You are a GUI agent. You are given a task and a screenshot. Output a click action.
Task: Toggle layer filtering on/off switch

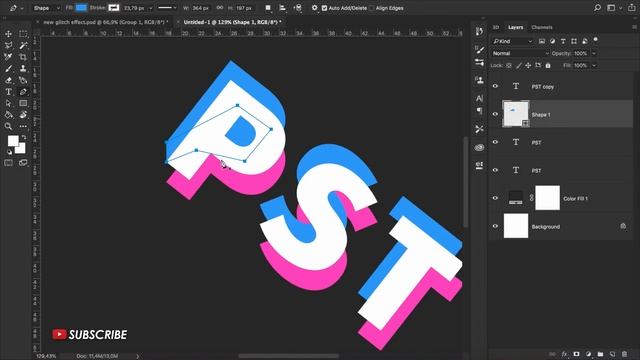[x=596, y=40]
